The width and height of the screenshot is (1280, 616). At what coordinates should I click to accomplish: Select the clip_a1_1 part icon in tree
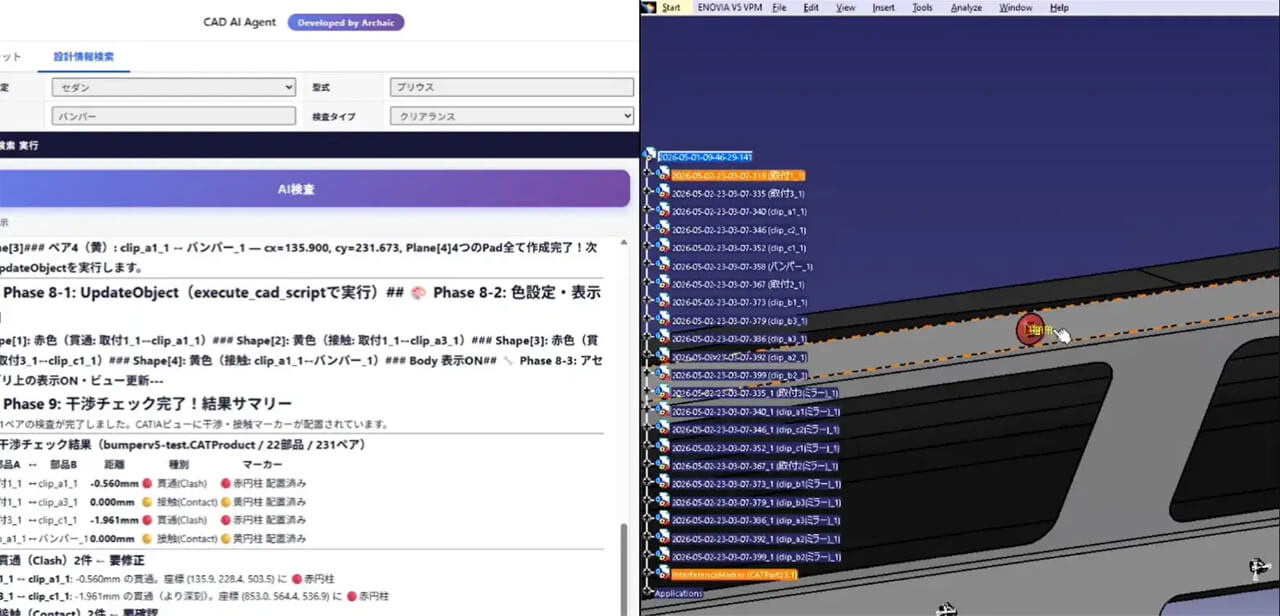tap(663, 212)
